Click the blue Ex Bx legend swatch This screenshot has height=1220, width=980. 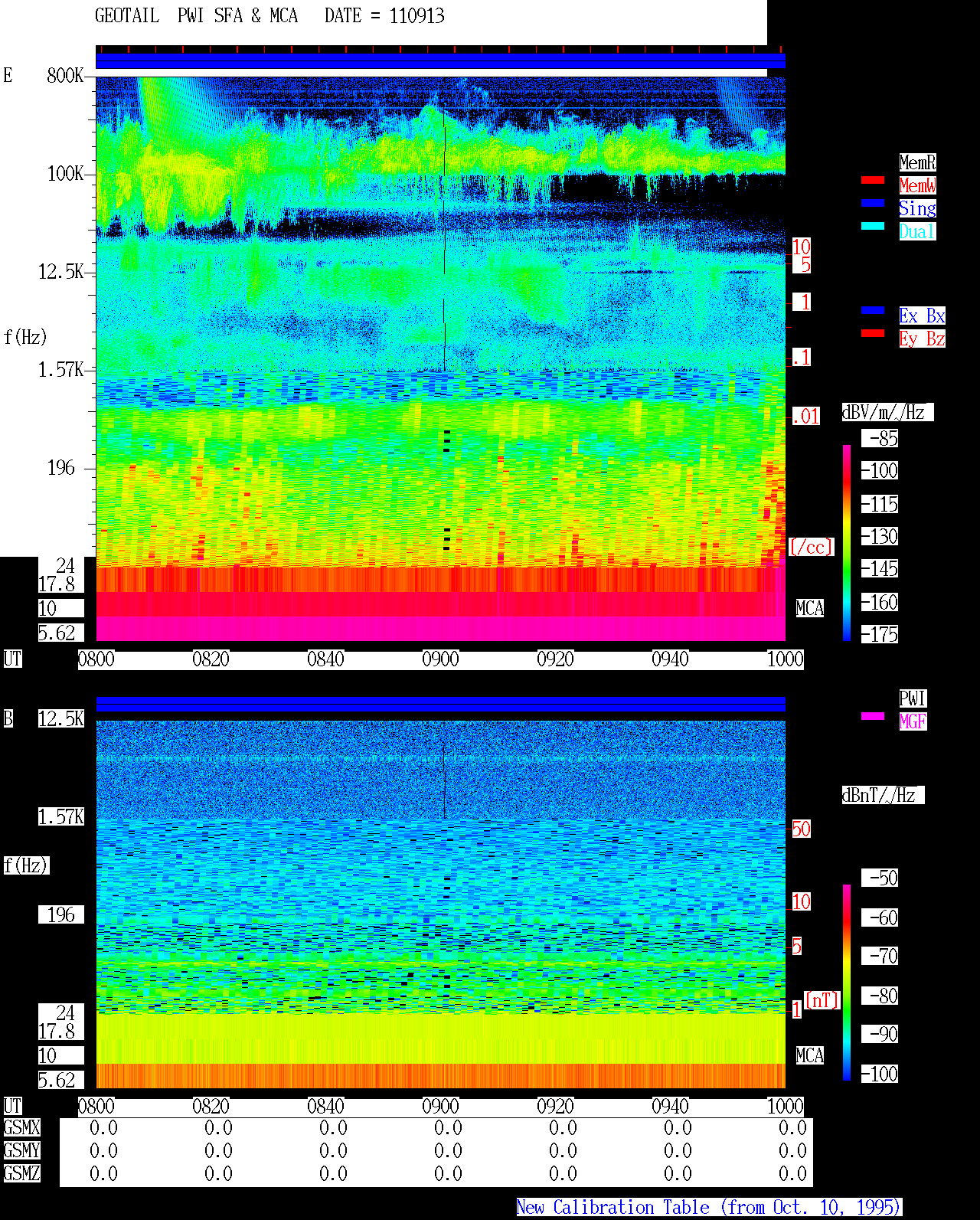click(x=873, y=310)
